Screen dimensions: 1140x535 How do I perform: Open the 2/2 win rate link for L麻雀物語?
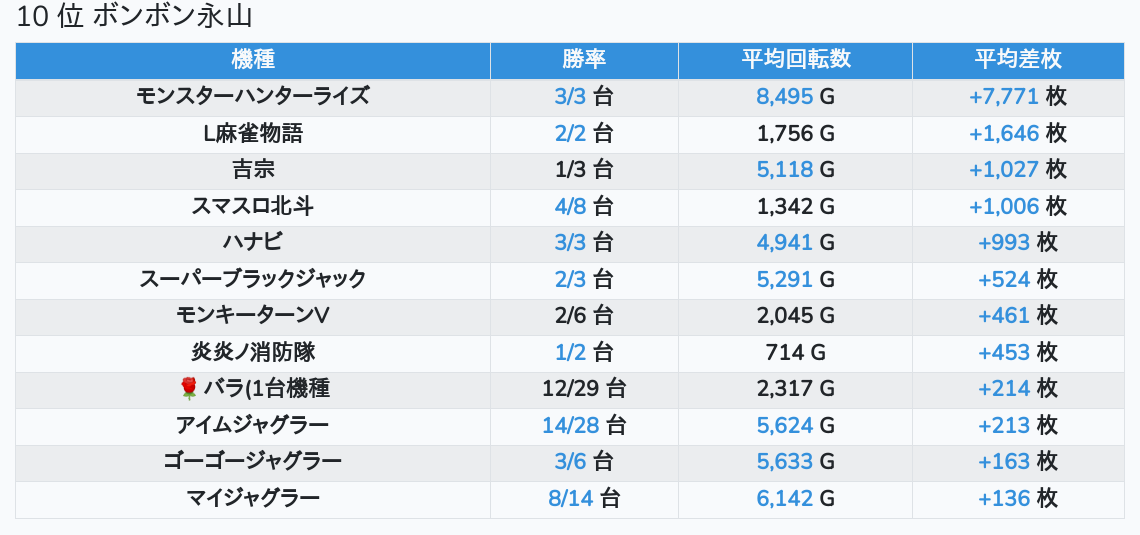[570, 134]
